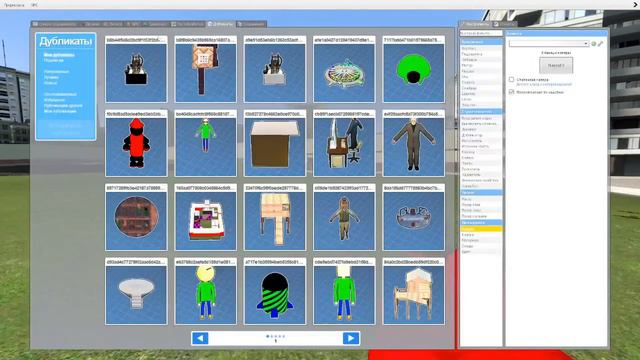This screenshot has height=360, width=640.
Task: Select the colorful room layout dupe
Action: pyautogui.click(x=206, y=217)
